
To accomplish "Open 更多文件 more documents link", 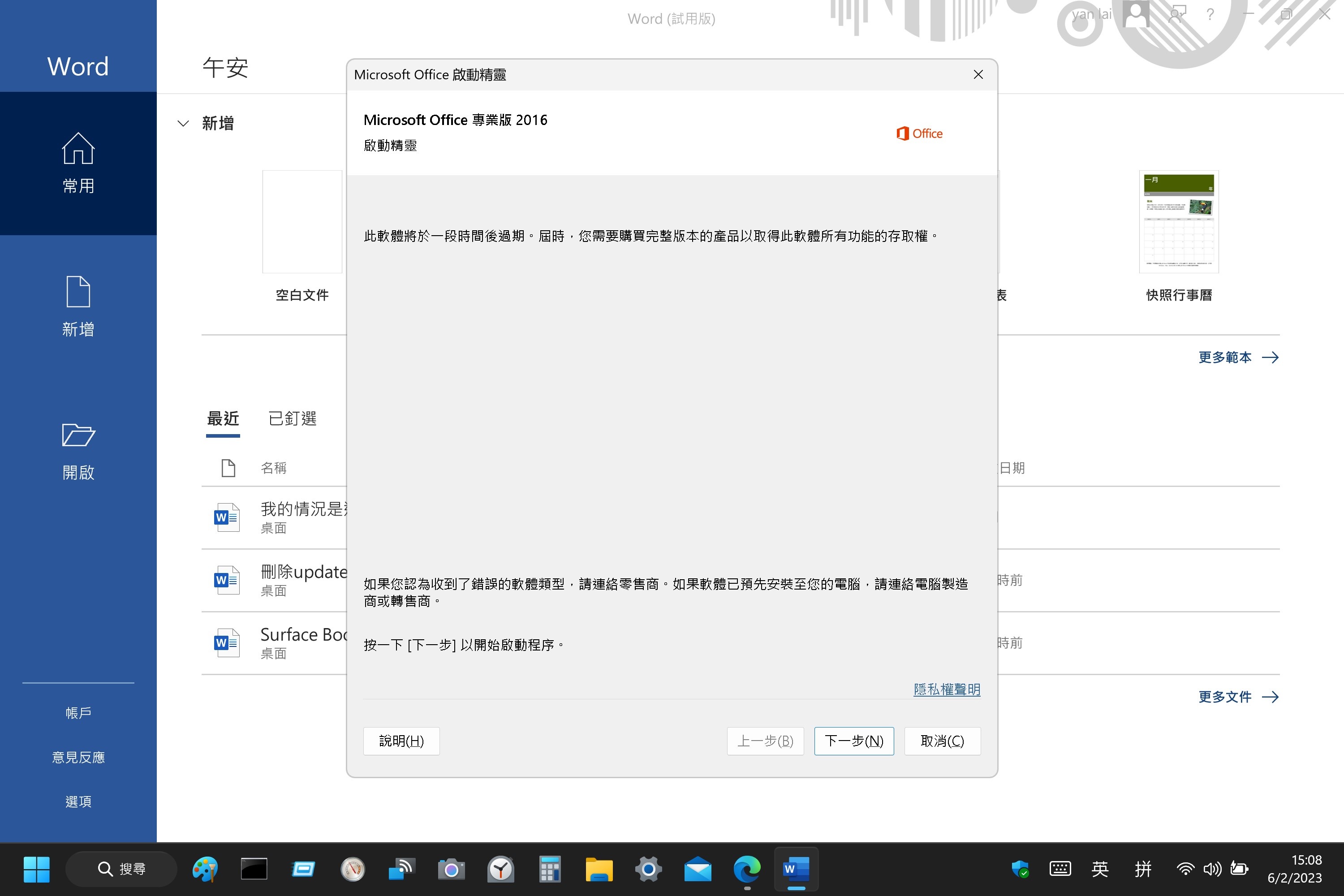I will 1238,697.
